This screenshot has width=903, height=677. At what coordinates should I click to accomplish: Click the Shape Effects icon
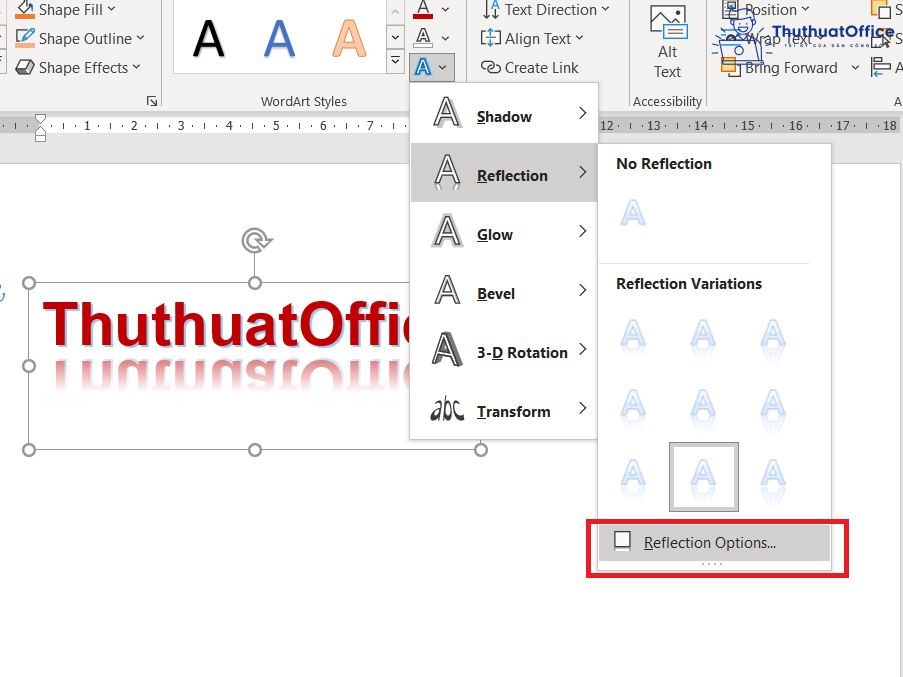coord(25,67)
